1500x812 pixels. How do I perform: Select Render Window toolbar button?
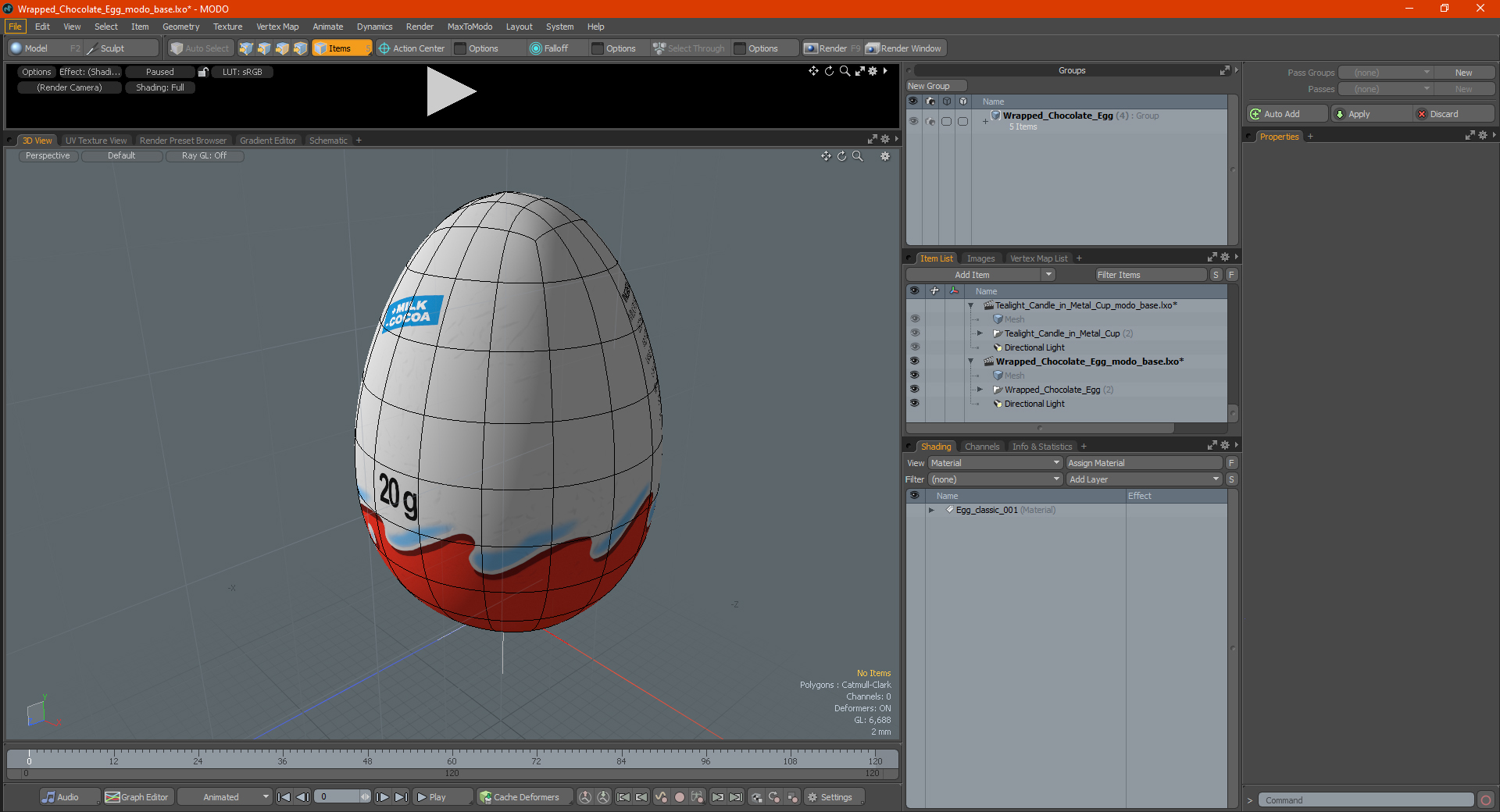(905, 48)
